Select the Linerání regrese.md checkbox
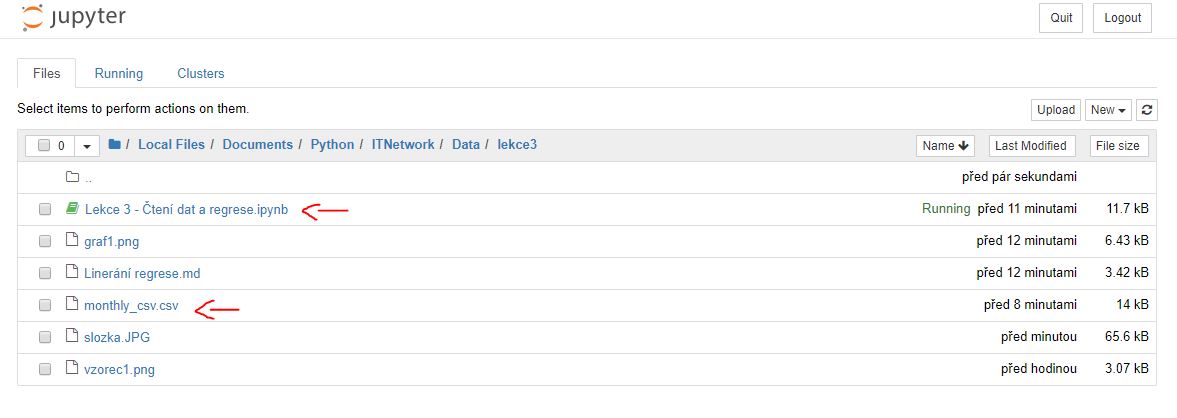Viewport: 1177px width, 418px height. point(45,273)
